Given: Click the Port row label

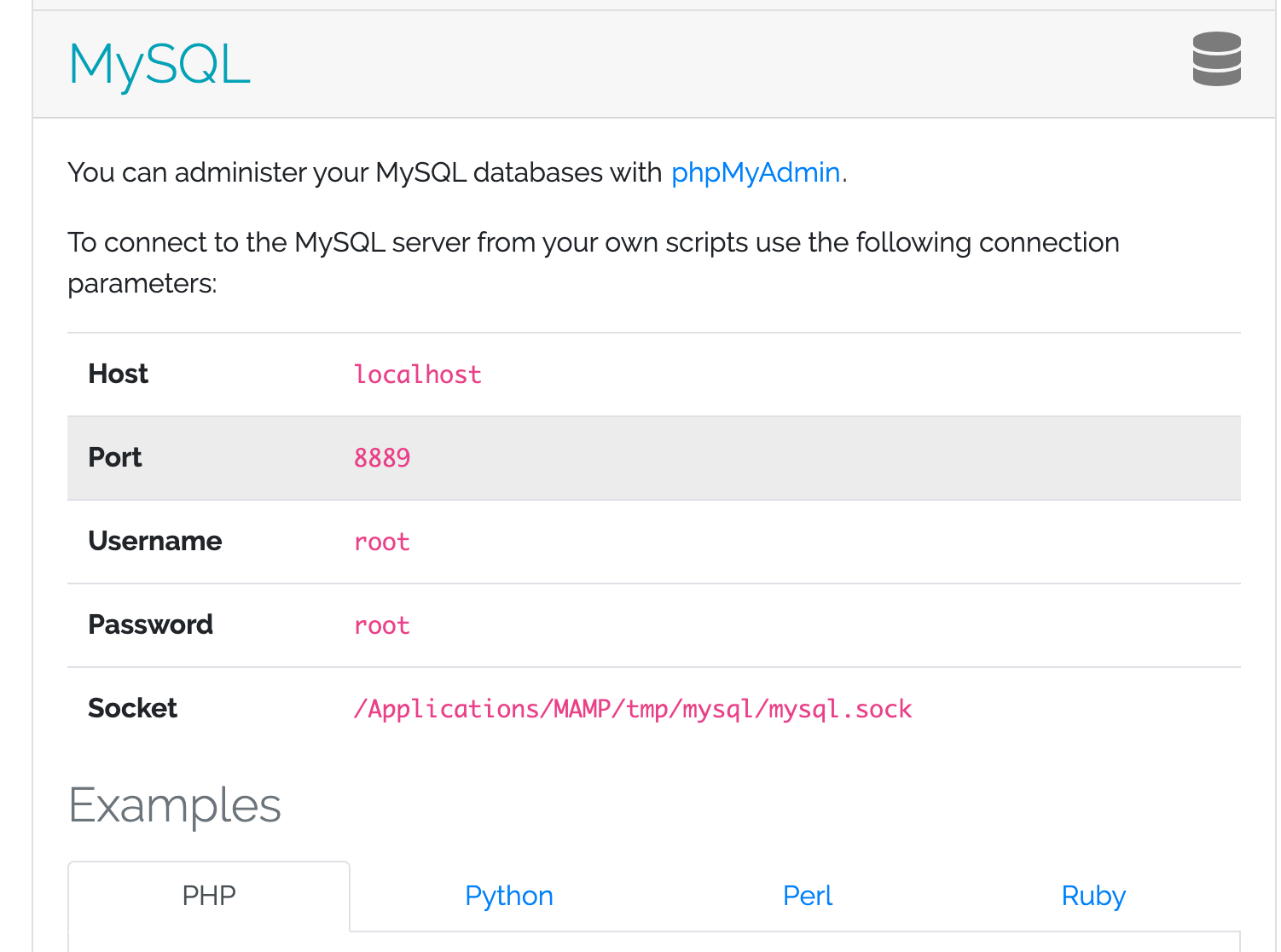Looking at the screenshot, I should click(x=115, y=457).
